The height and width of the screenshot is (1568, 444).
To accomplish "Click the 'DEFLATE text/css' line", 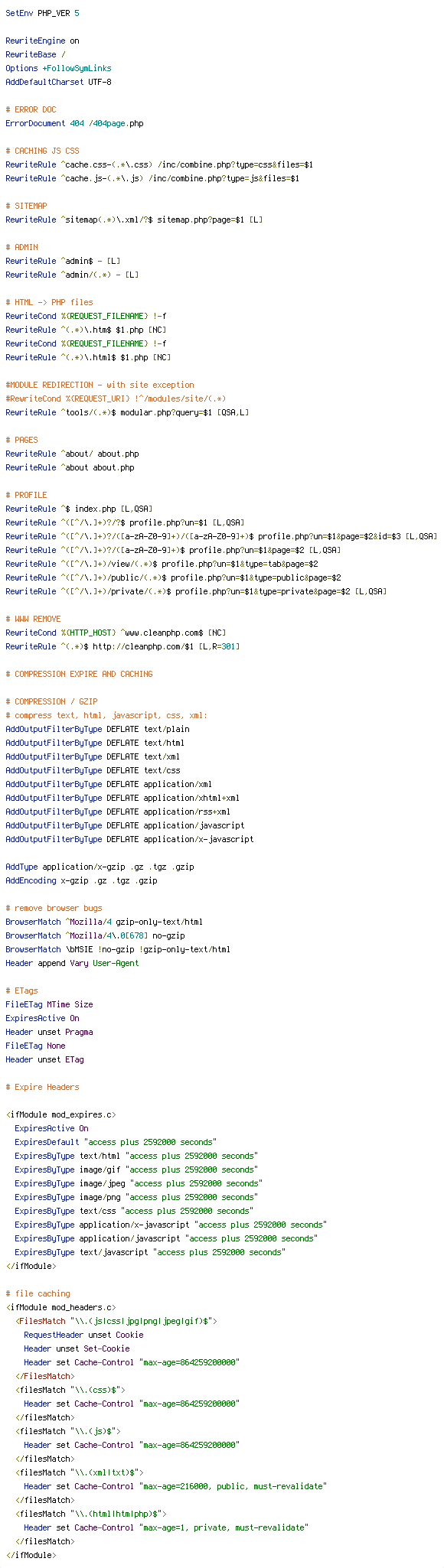I will tap(93, 771).
